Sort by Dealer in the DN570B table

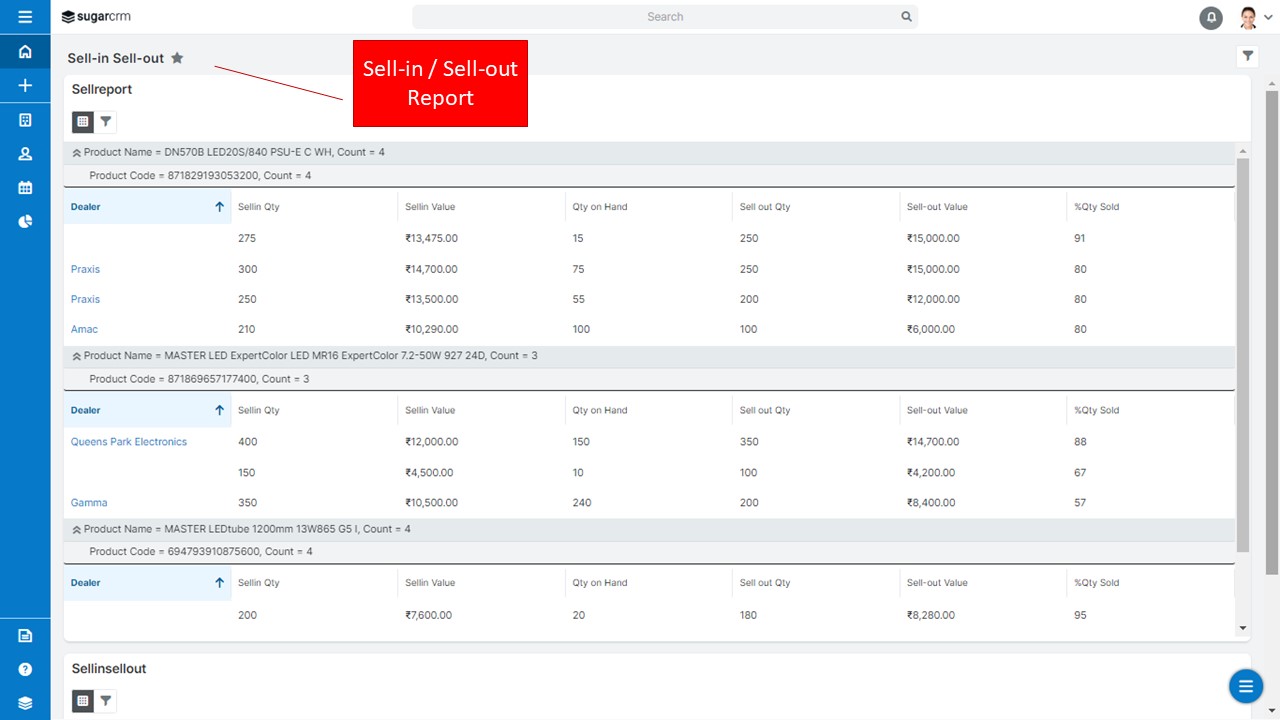[147, 207]
